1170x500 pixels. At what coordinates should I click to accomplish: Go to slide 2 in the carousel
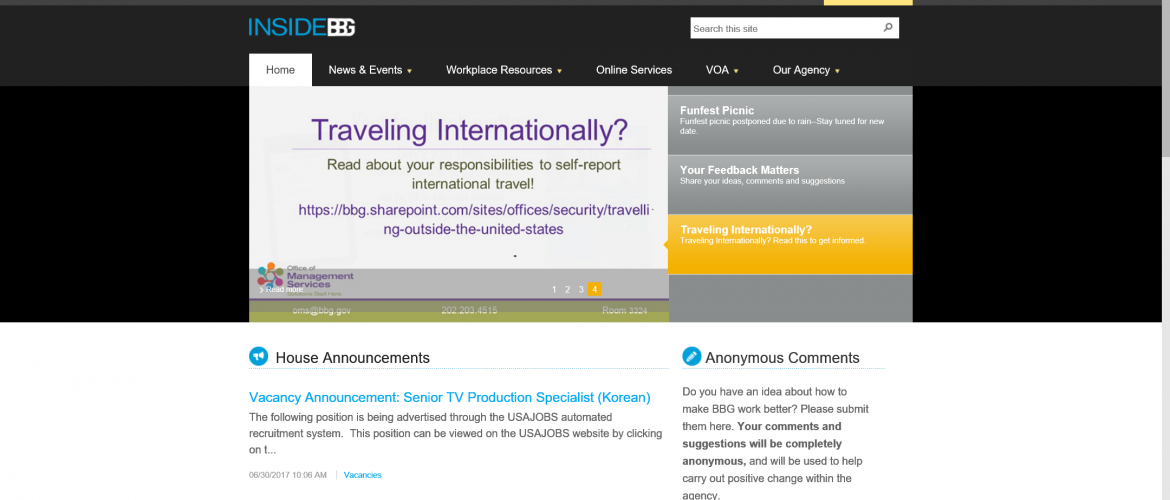(567, 290)
